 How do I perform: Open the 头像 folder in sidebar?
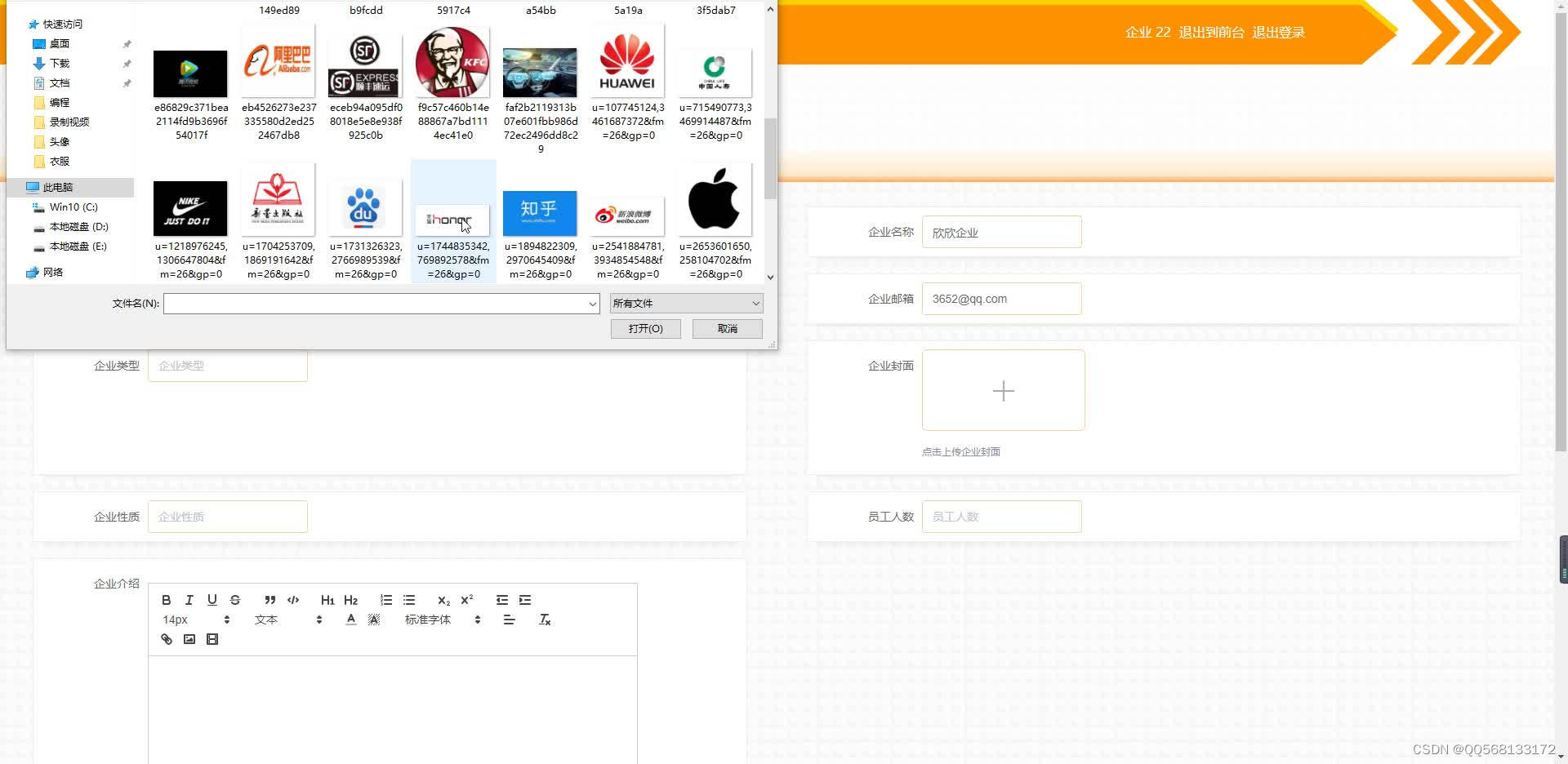[59, 141]
